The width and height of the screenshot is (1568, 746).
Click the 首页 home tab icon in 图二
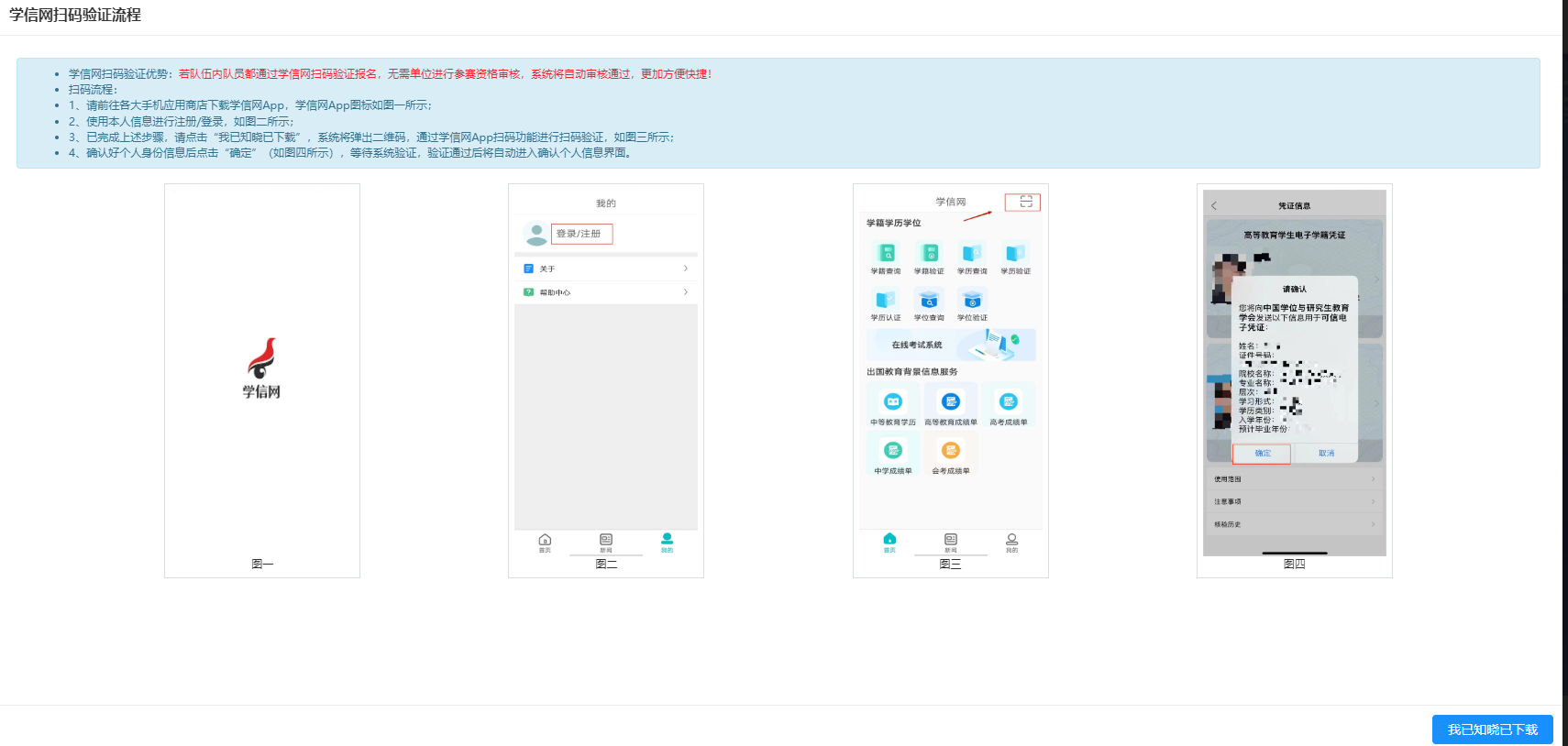545,540
